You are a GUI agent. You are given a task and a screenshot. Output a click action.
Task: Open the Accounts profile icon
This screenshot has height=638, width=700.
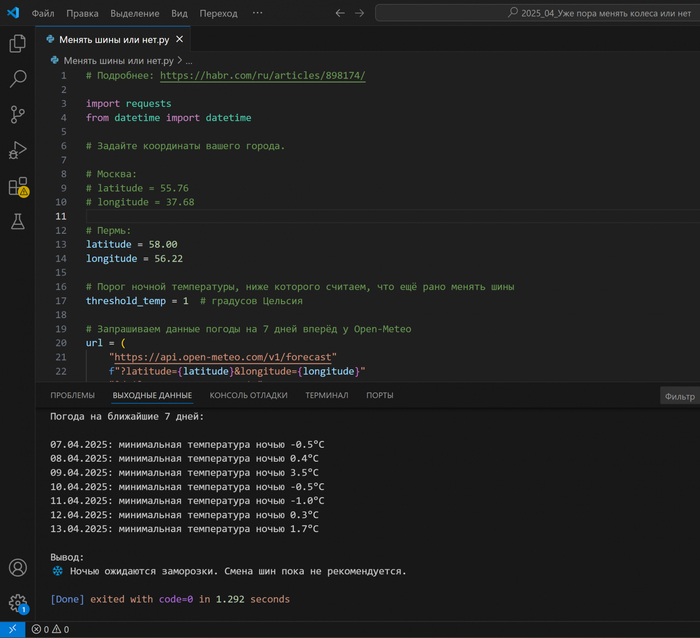(17, 568)
